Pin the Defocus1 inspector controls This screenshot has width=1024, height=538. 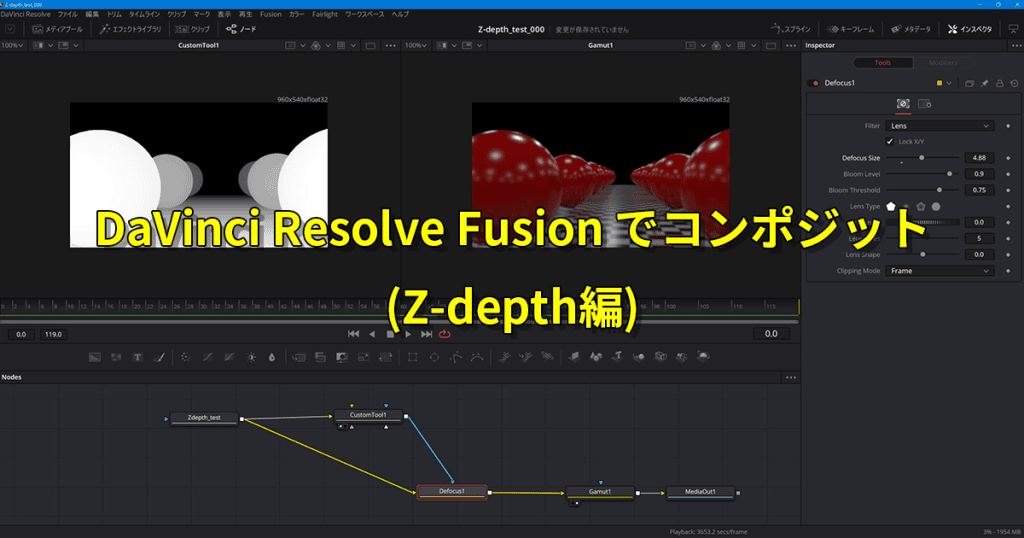click(x=984, y=83)
